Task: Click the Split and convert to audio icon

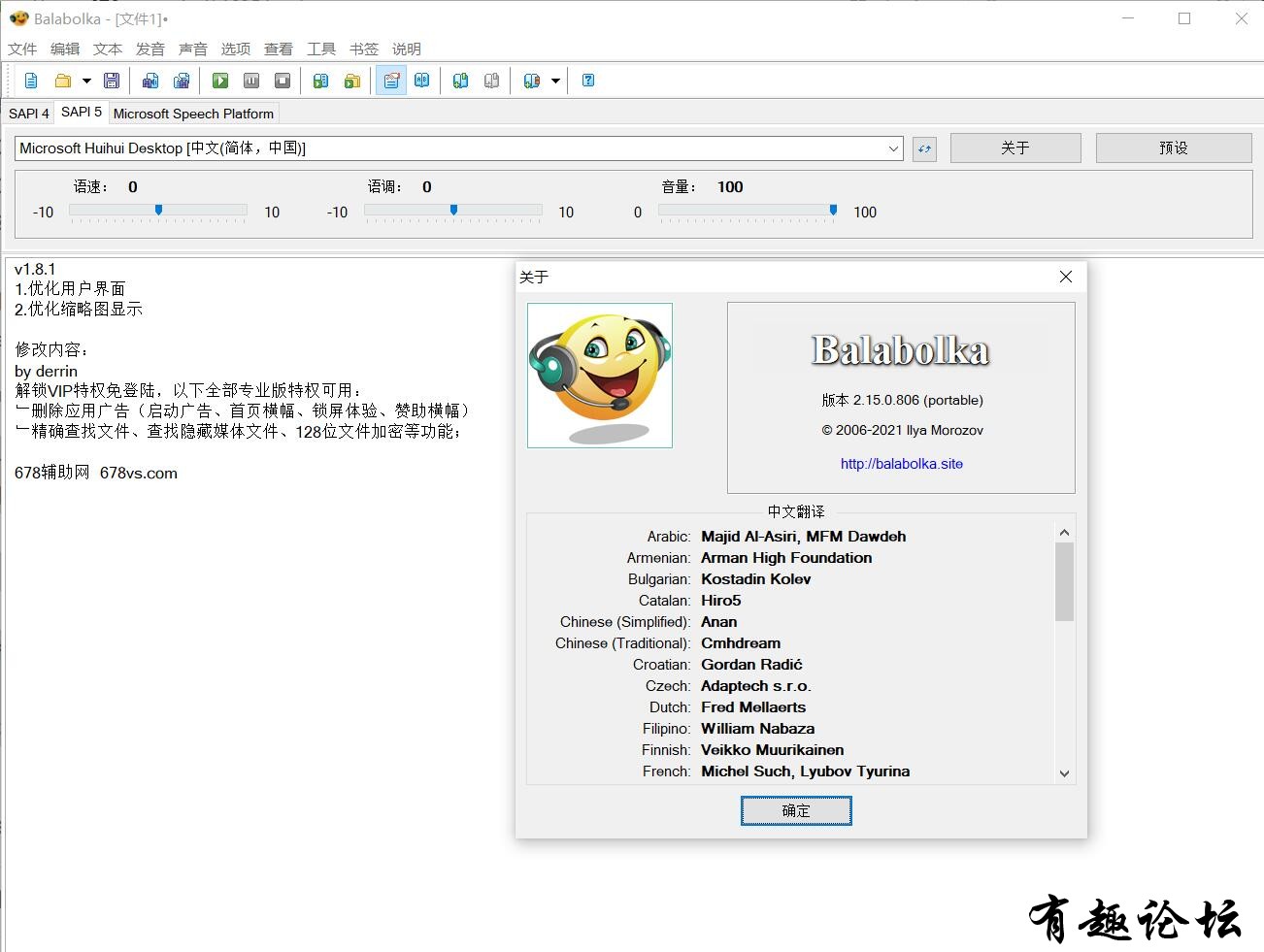Action: pyautogui.click(x=182, y=81)
